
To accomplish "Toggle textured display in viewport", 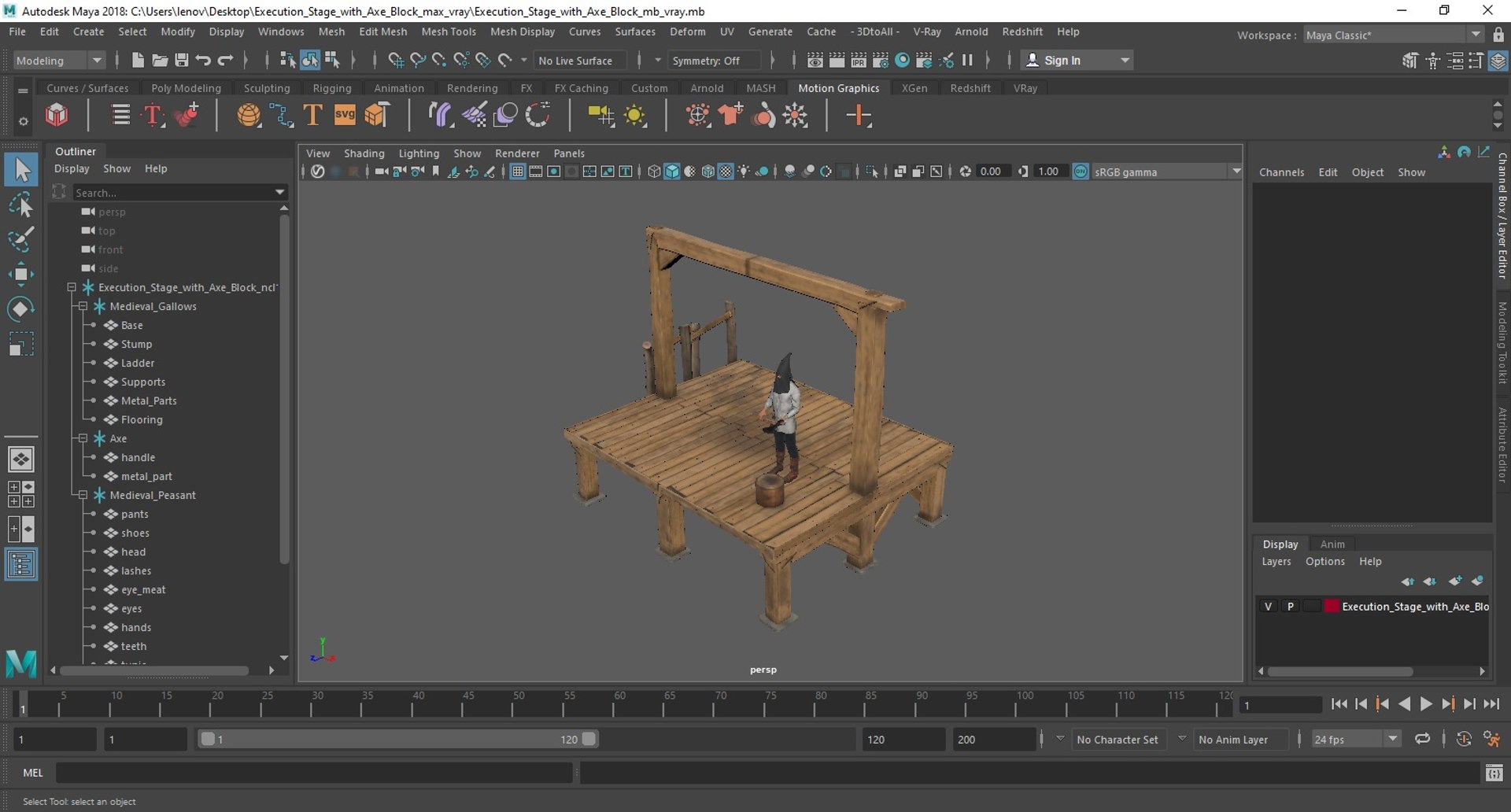I will [726, 172].
